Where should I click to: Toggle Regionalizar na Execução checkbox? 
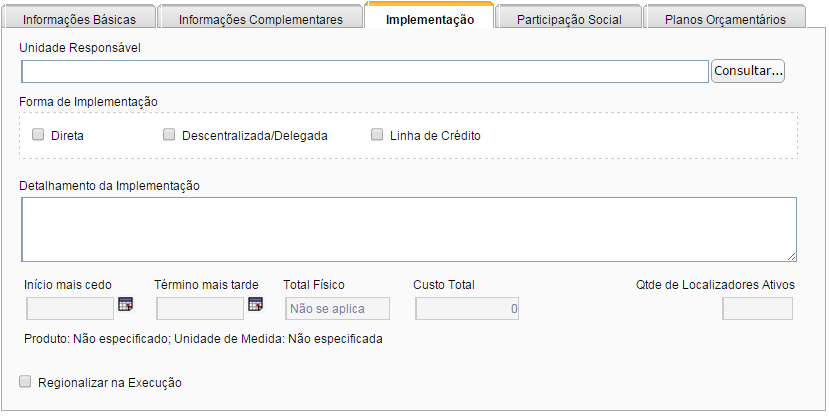pyautogui.click(x=25, y=382)
